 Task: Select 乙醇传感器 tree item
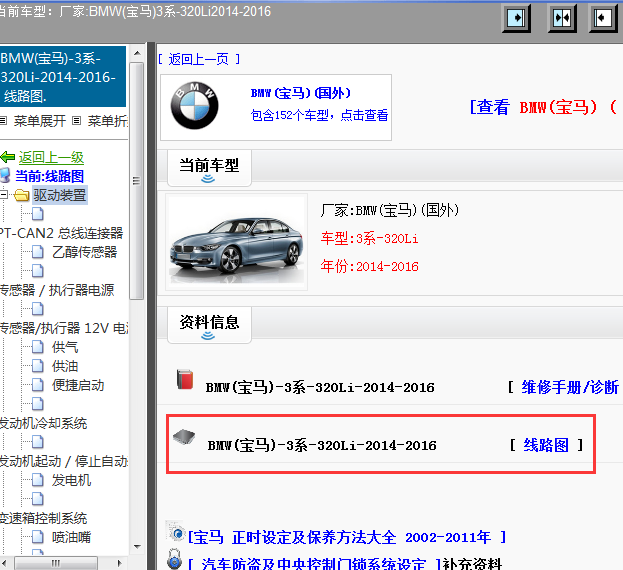[x=85, y=252]
